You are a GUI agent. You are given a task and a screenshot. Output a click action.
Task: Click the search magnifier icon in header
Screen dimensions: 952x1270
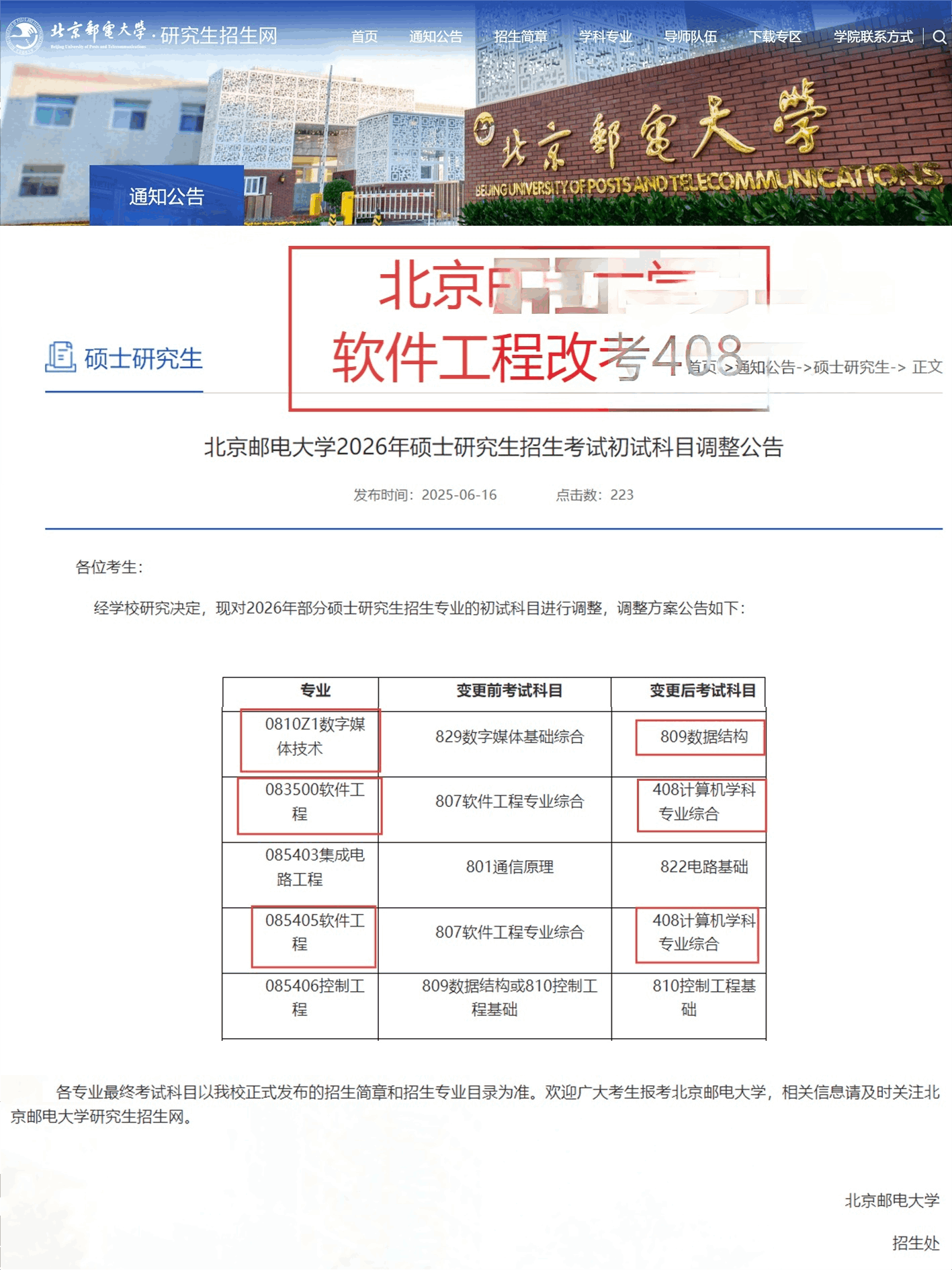click(x=939, y=37)
